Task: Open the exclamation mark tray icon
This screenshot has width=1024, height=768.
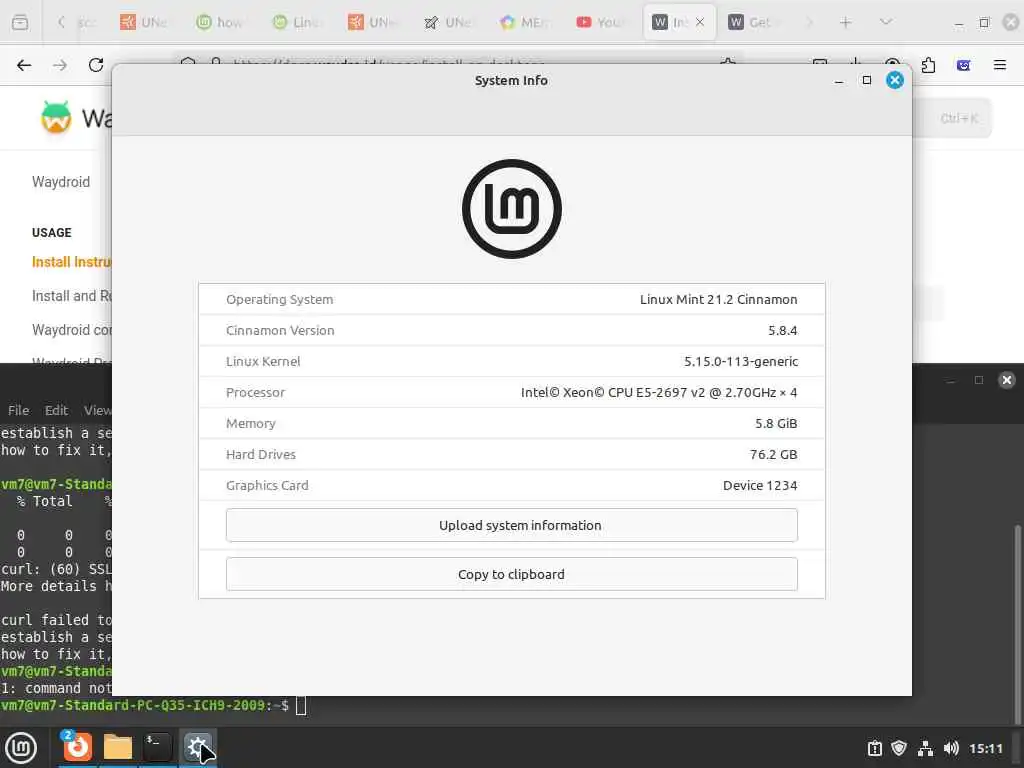Action: click(875, 748)
